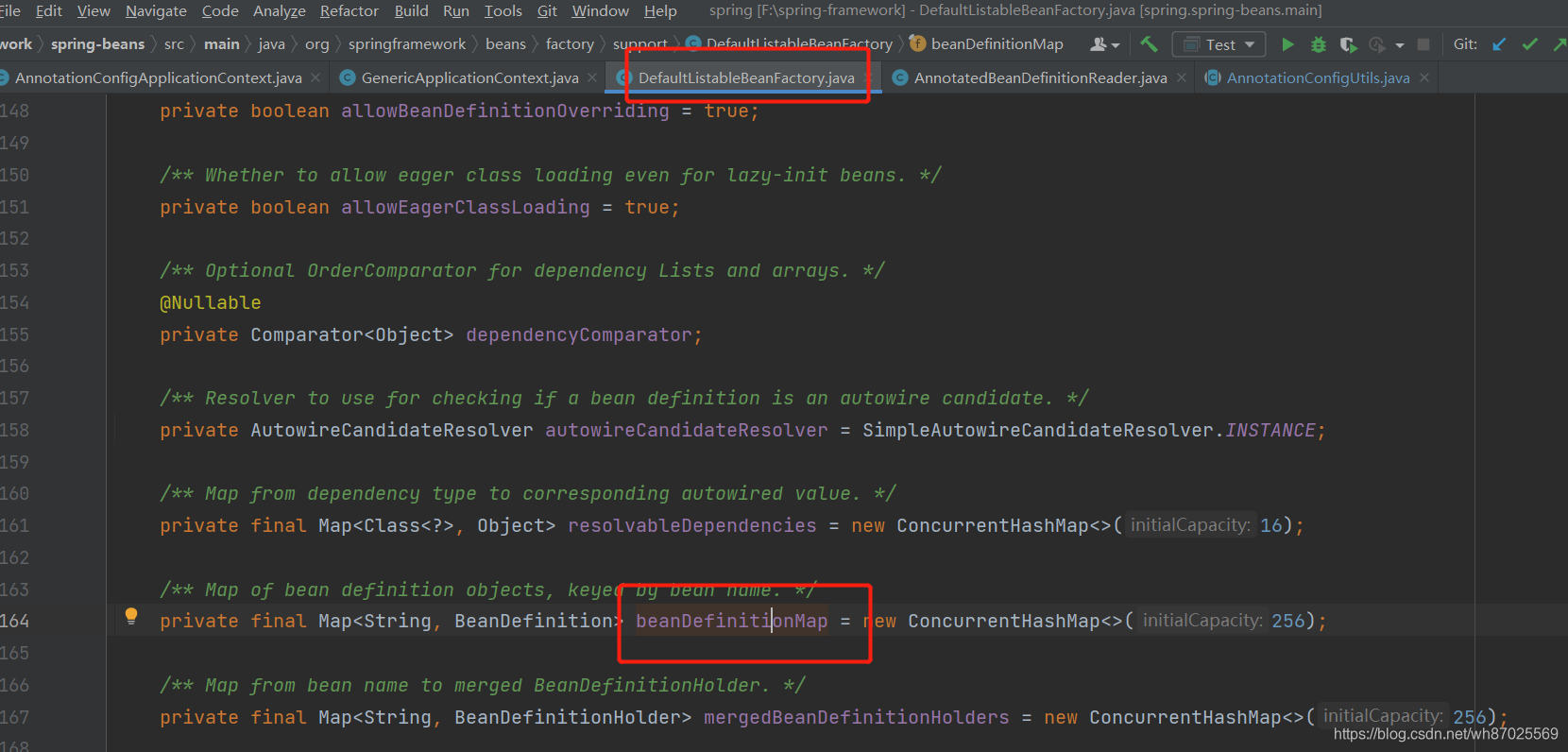Image resolution: width=1568 pixels, height=752 pixels.
Task: Click springframework breadcrumb segment
Action: pos(407,44)
